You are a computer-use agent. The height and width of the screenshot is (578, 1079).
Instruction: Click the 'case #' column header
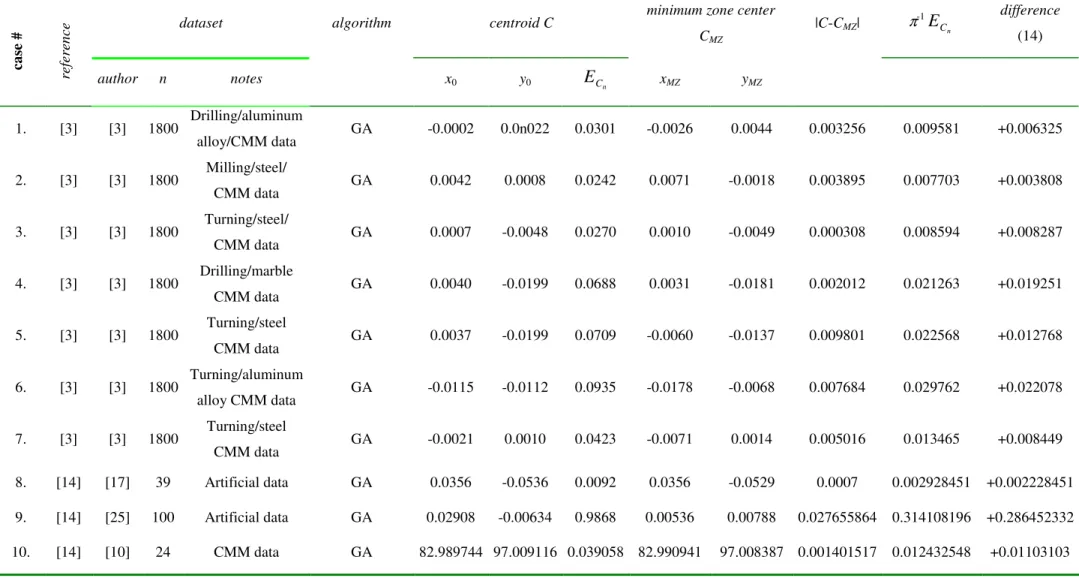[19, 53]
